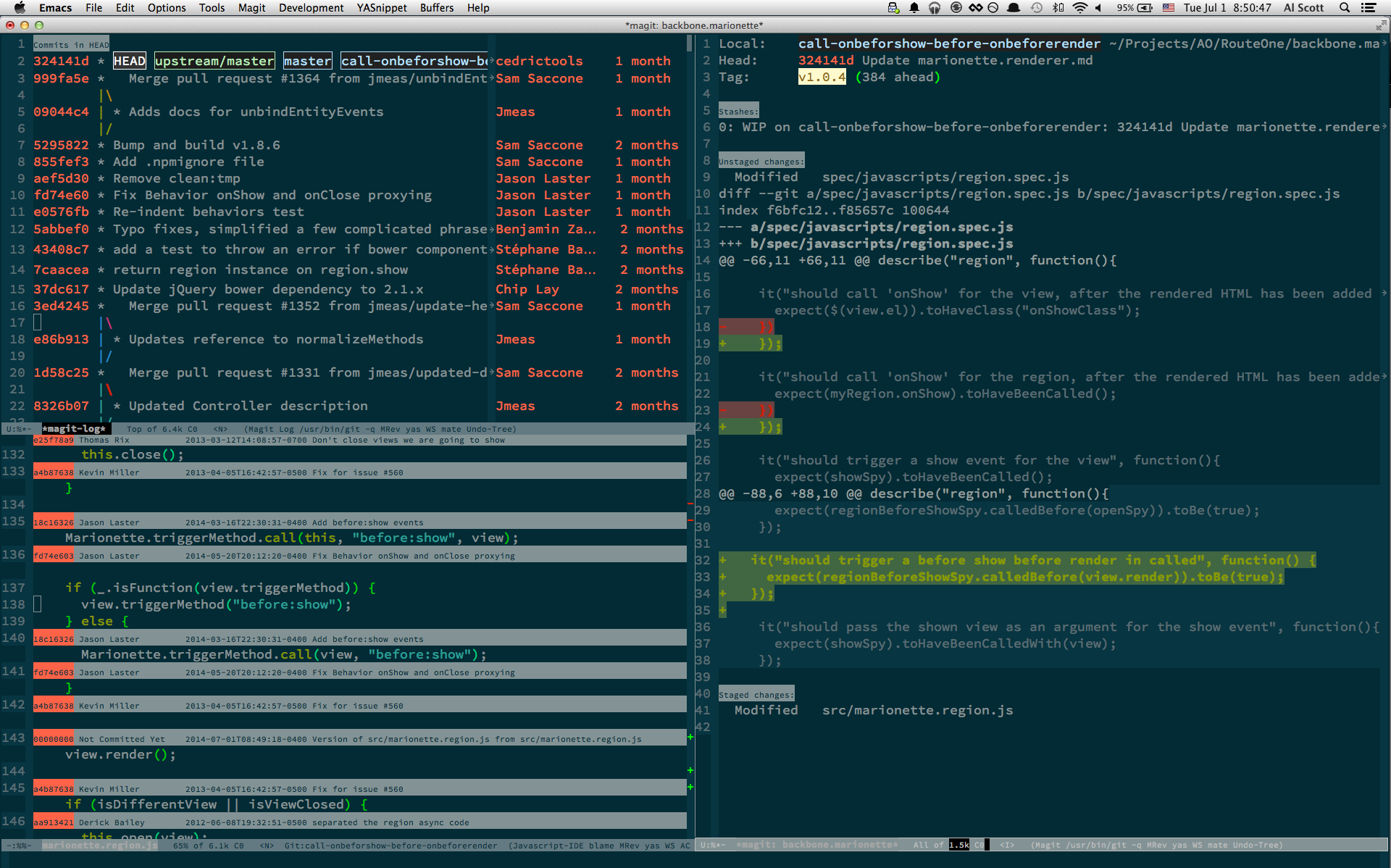This screenshot has width=1391, height=868.
Task: Collapse the @@ -66,11 +66,11 hunk header
Action: [x=918, y=261]
